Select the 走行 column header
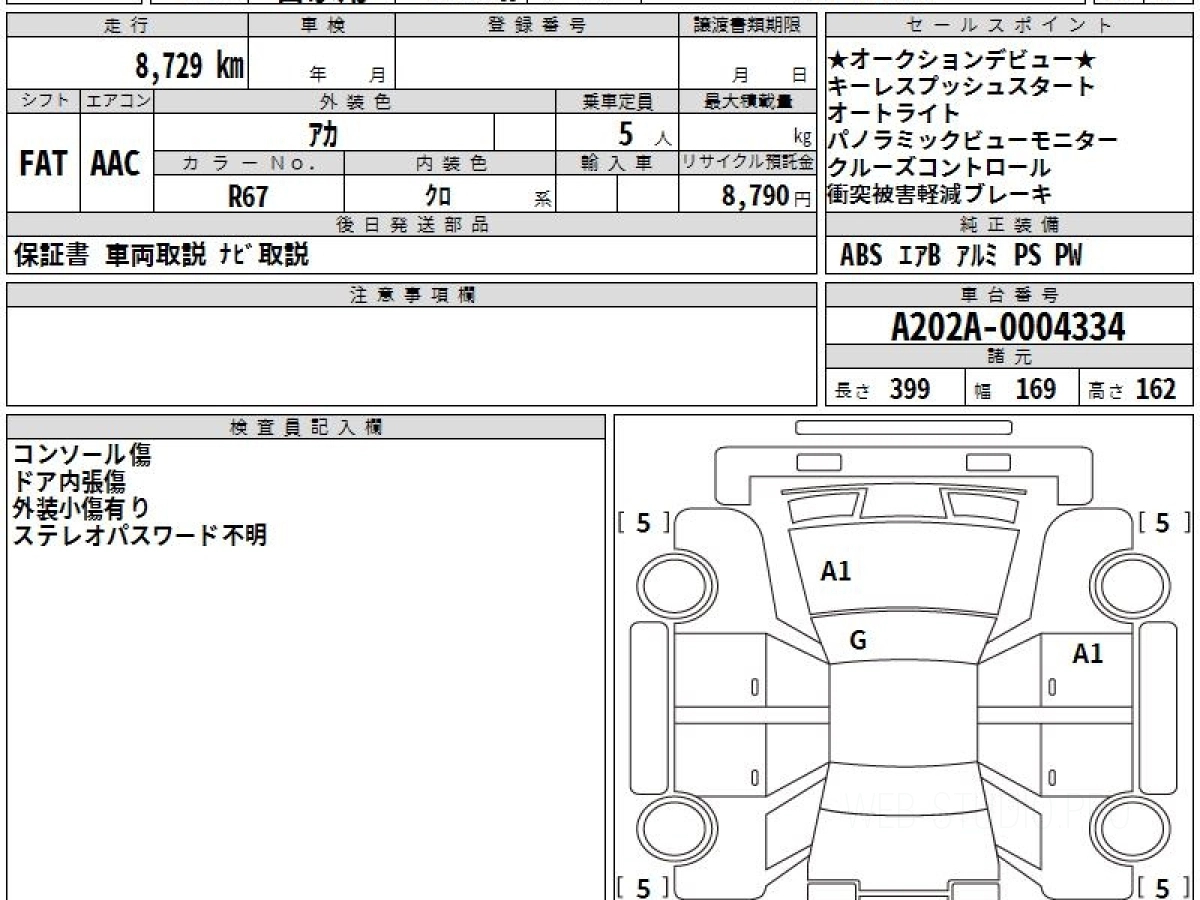 (x=127, y=26)
